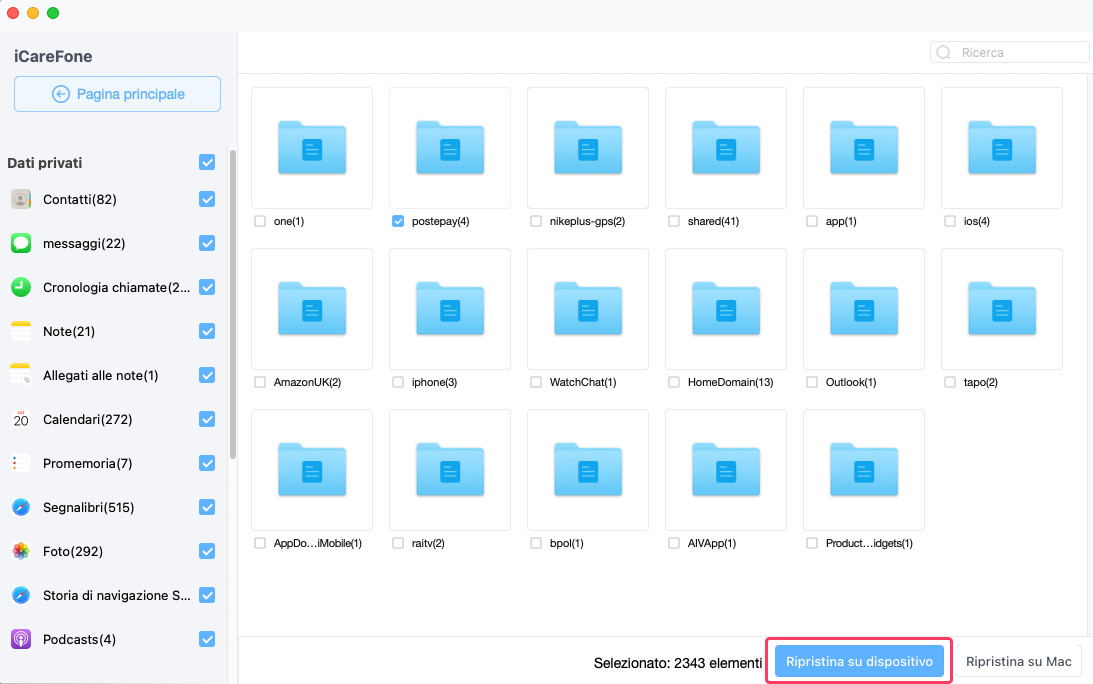Tick the AmazonUK(2) checkbox
1093x684 pixels.
pos(261,382)
